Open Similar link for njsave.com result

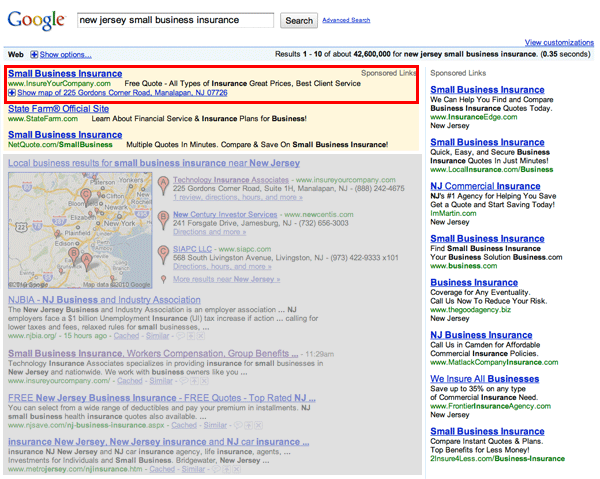click(215, 425)
